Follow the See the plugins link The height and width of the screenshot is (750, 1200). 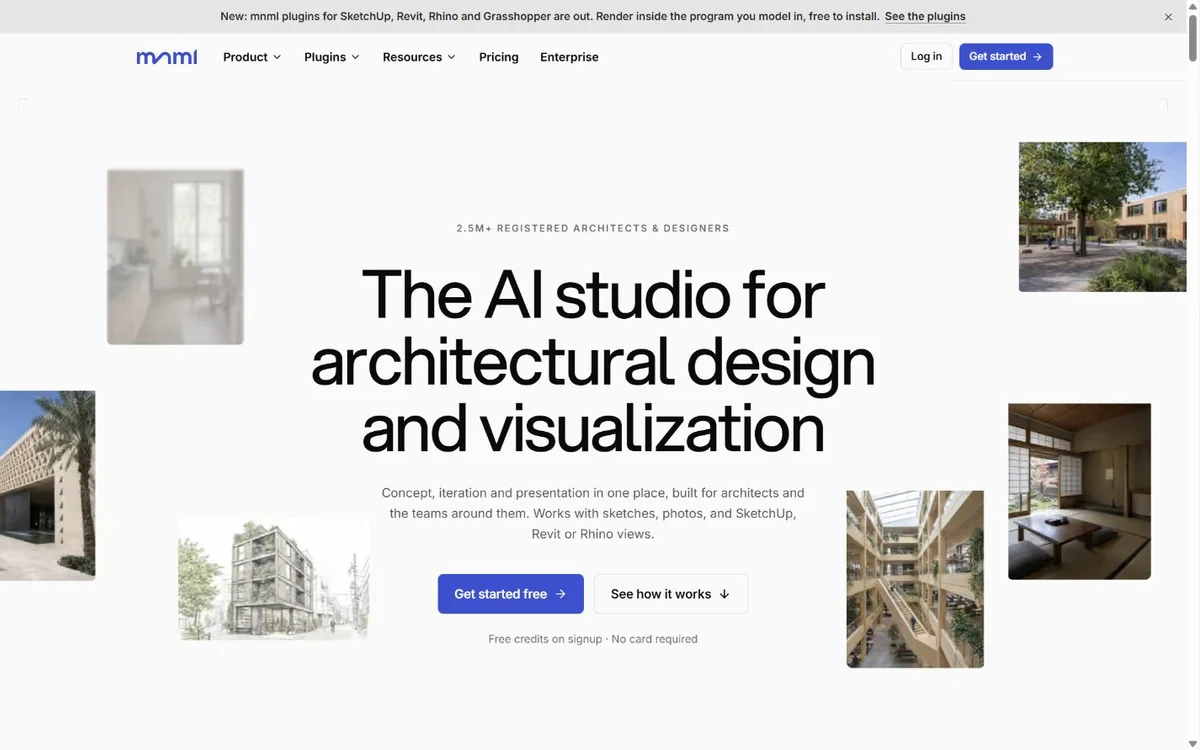pyautogui.click(x=925, y=16)
